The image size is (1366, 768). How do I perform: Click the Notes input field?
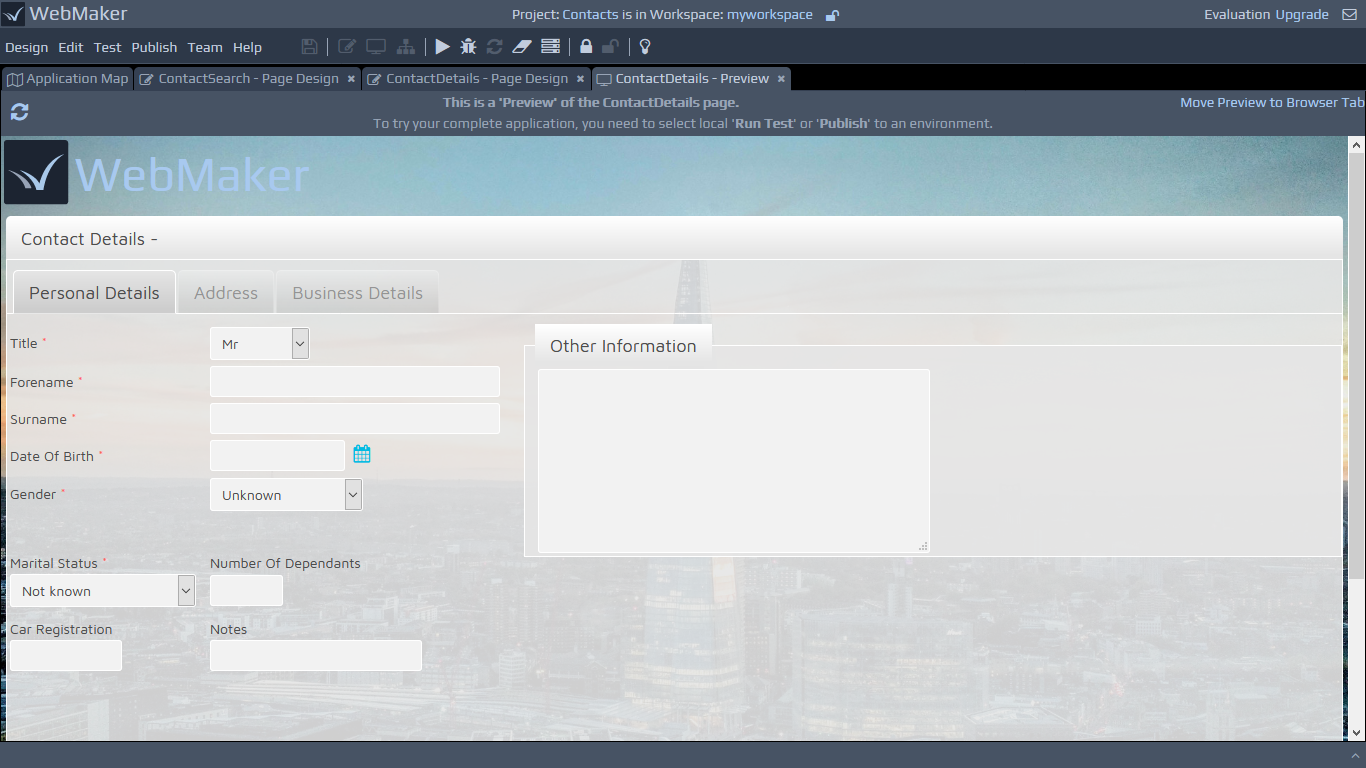316,656
